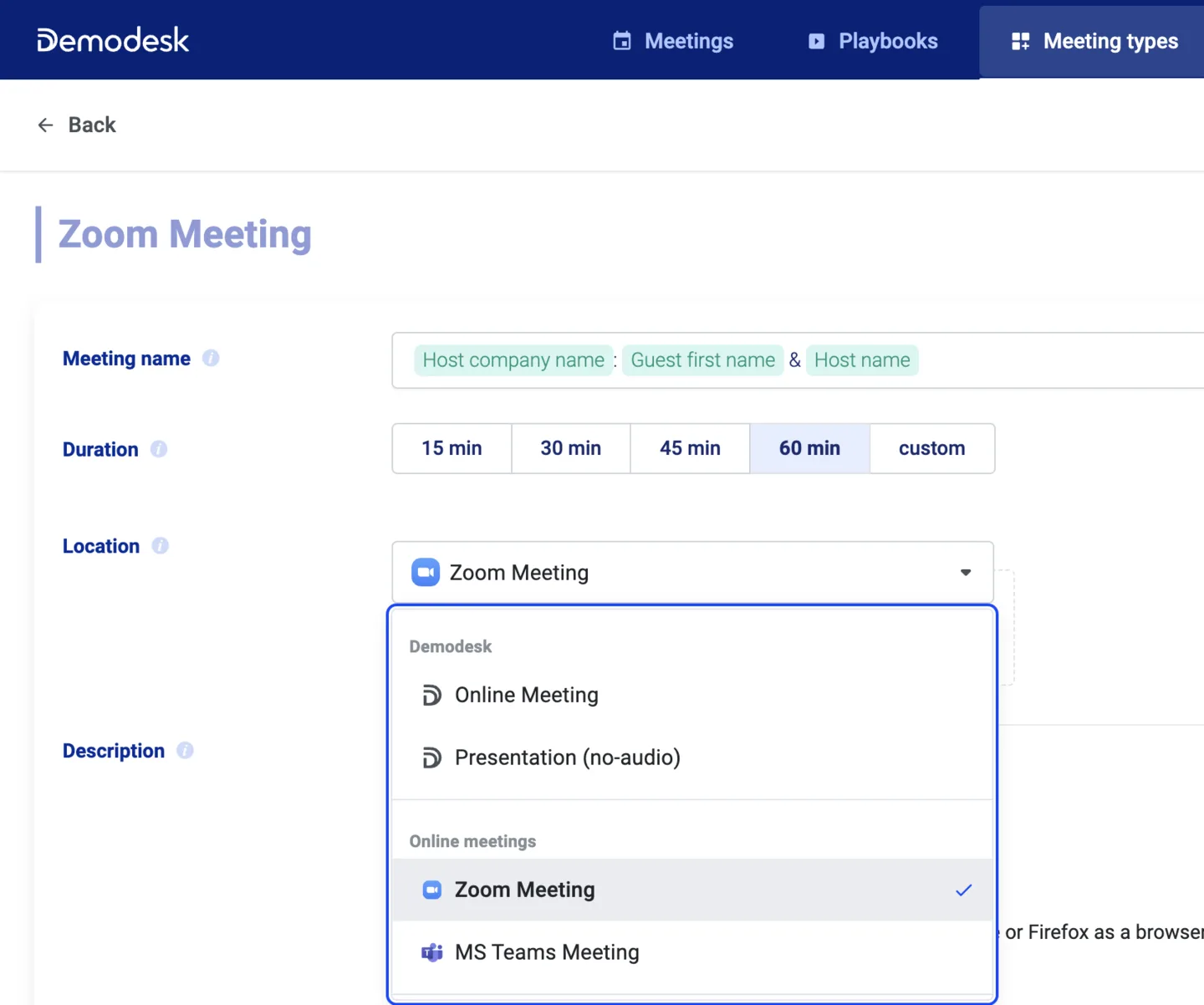Screen dimensions: 1204x1005
Task: Select Zoom Meeting in dropdown list
Action: click(x=692, y=890)
